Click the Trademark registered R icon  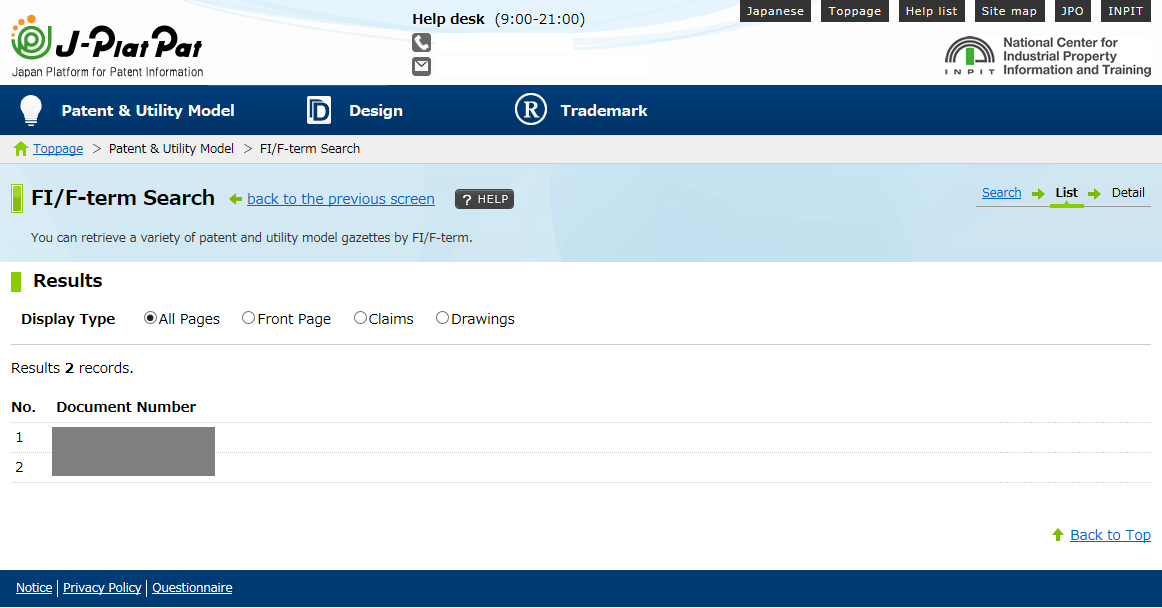[x=531, y=110]
